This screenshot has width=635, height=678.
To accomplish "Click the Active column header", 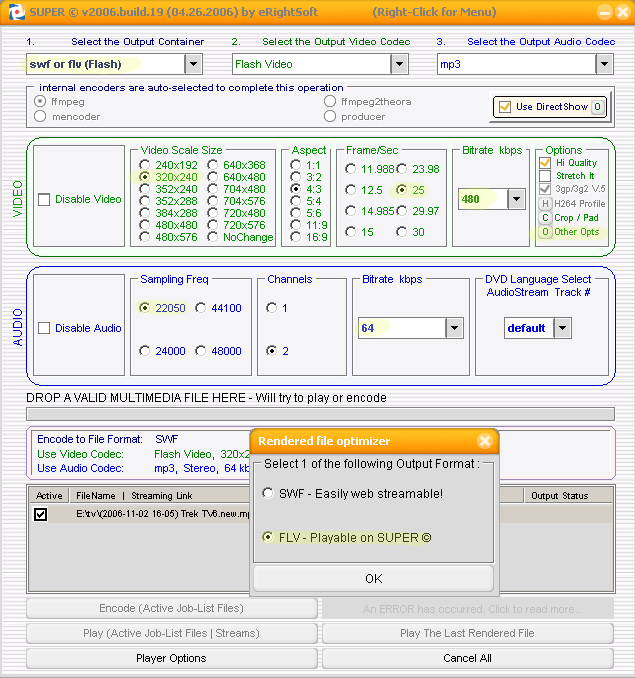I will (x=49, y=496).
